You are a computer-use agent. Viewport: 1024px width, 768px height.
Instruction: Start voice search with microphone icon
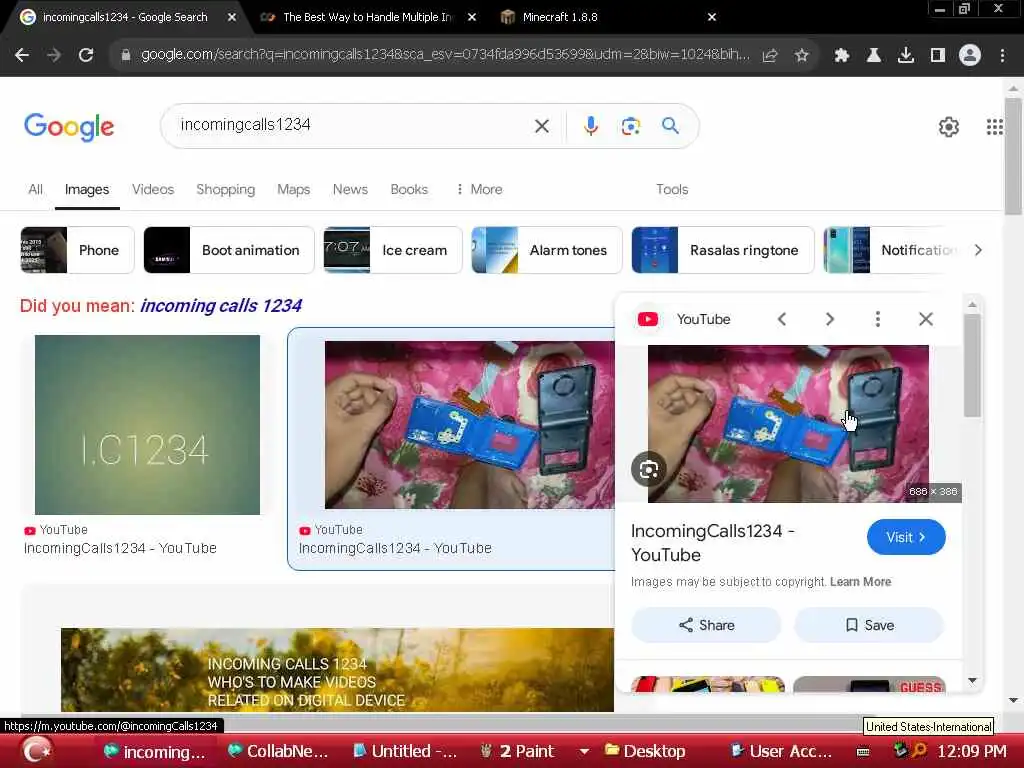tap(590, 126)
